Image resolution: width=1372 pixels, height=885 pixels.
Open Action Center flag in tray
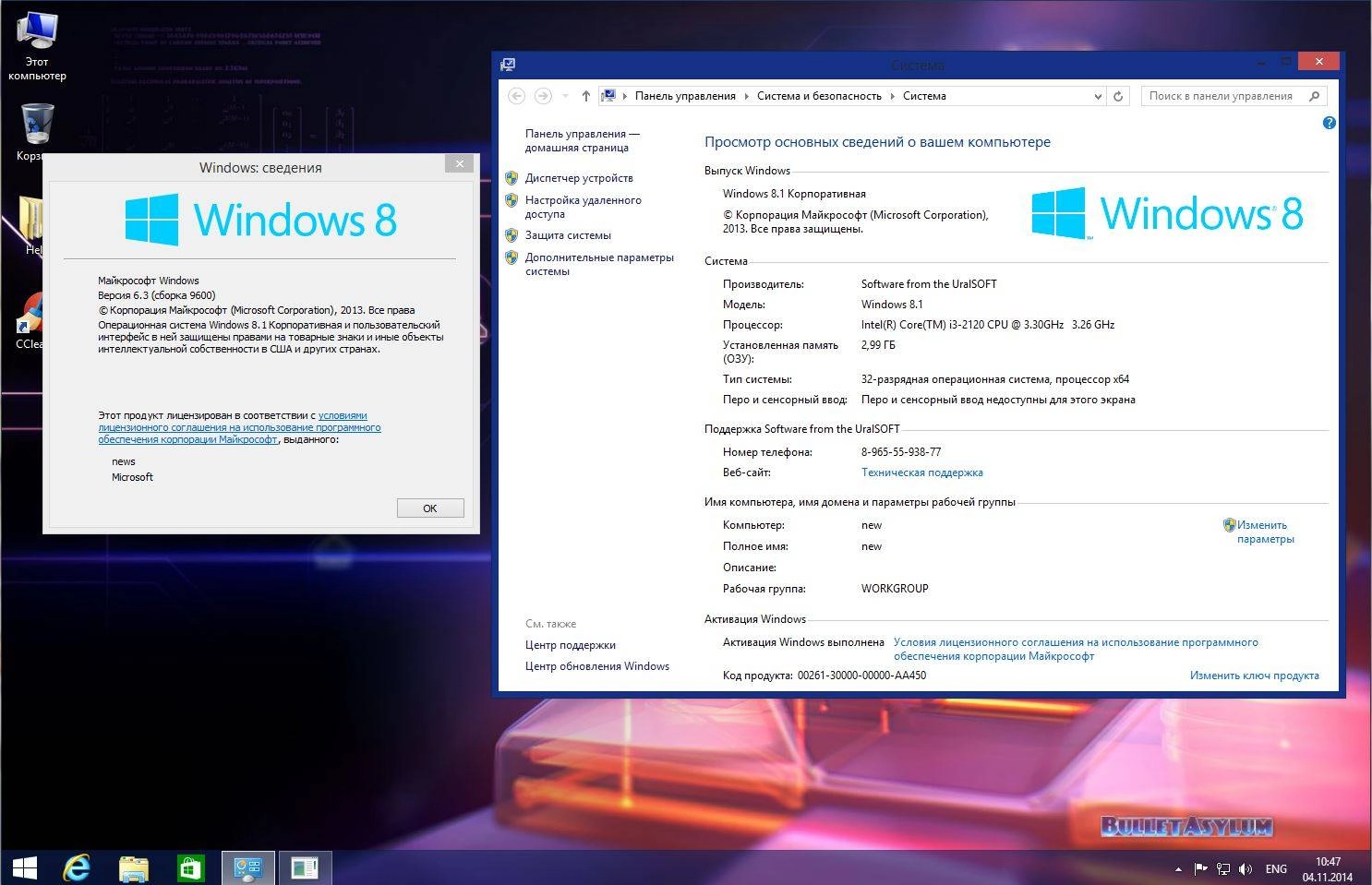point(1200,868)
